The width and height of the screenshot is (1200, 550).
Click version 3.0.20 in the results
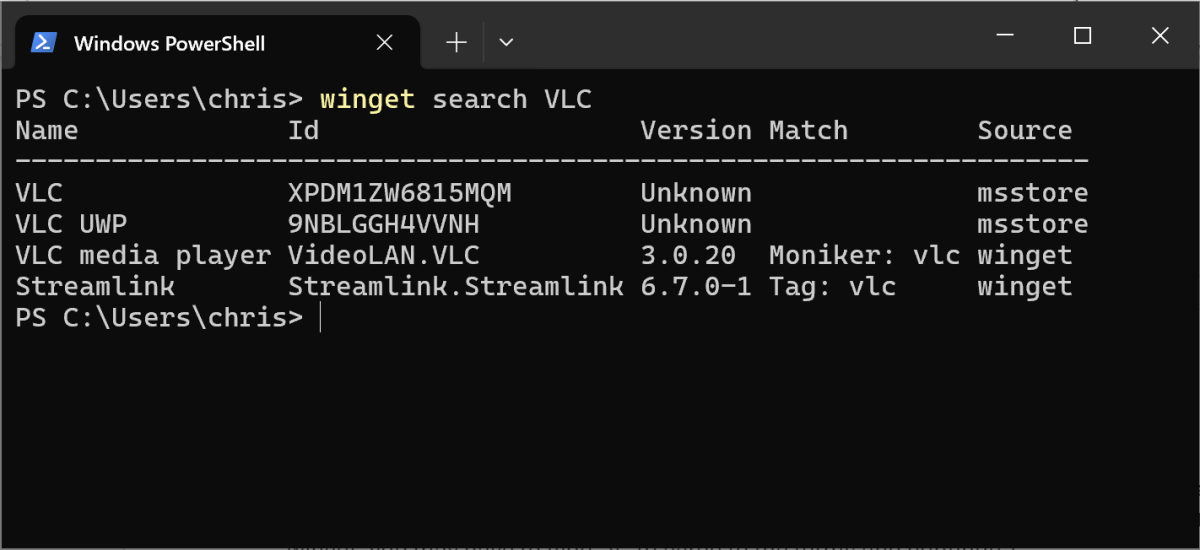(x=688, y=255)
